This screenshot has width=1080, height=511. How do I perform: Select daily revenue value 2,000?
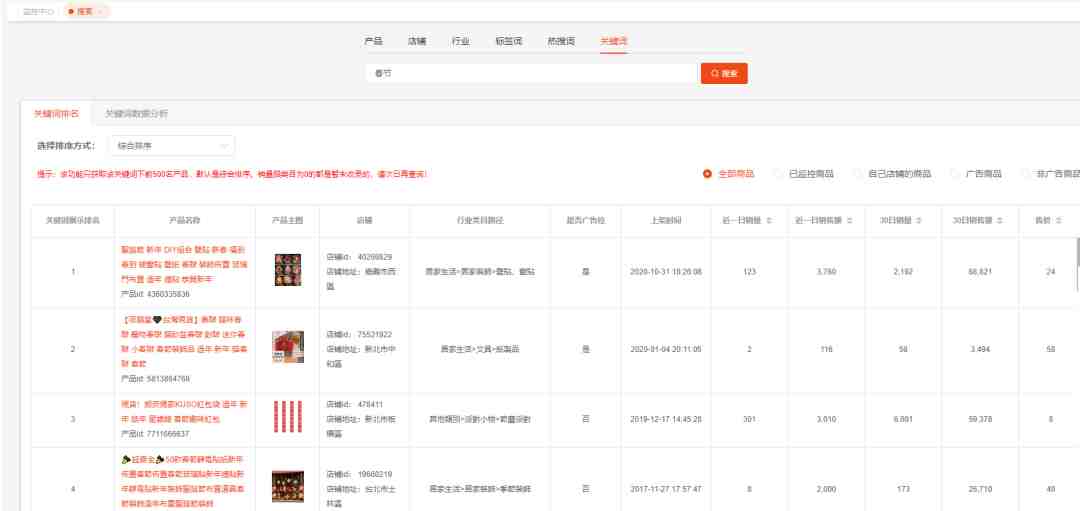(827, 489)
